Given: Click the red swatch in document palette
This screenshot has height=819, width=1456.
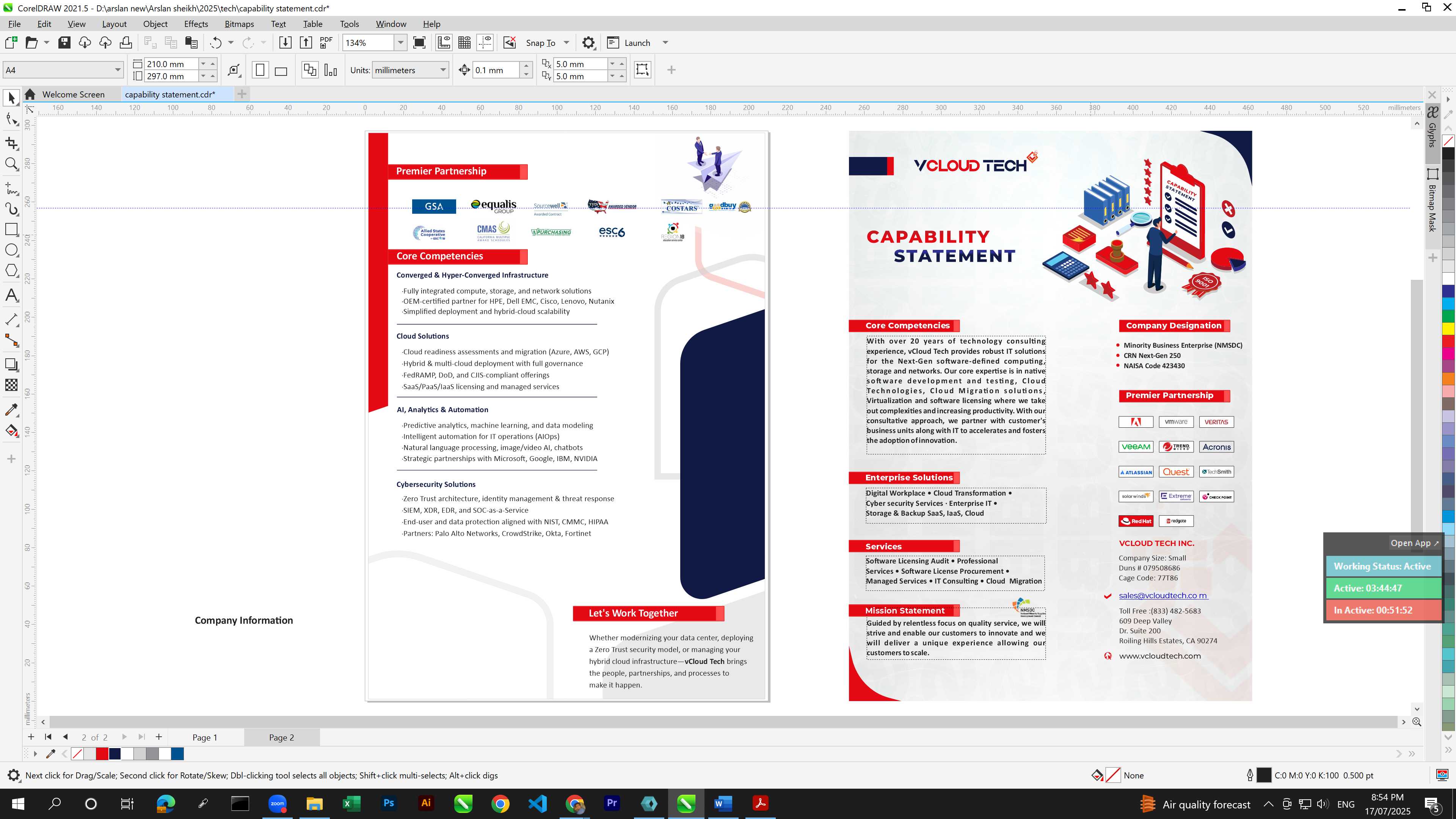Looking at the screenshot, I should click(x=102, y=753).
